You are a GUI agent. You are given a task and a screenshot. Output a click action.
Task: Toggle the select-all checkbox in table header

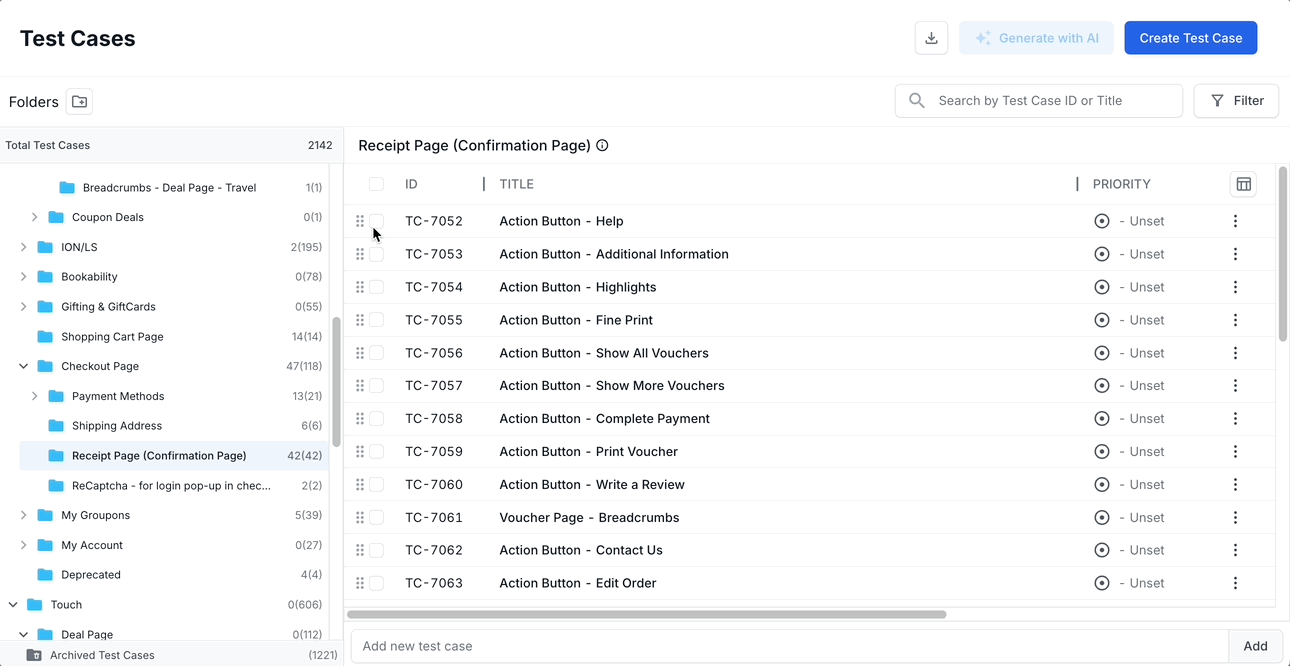[376, 184]
